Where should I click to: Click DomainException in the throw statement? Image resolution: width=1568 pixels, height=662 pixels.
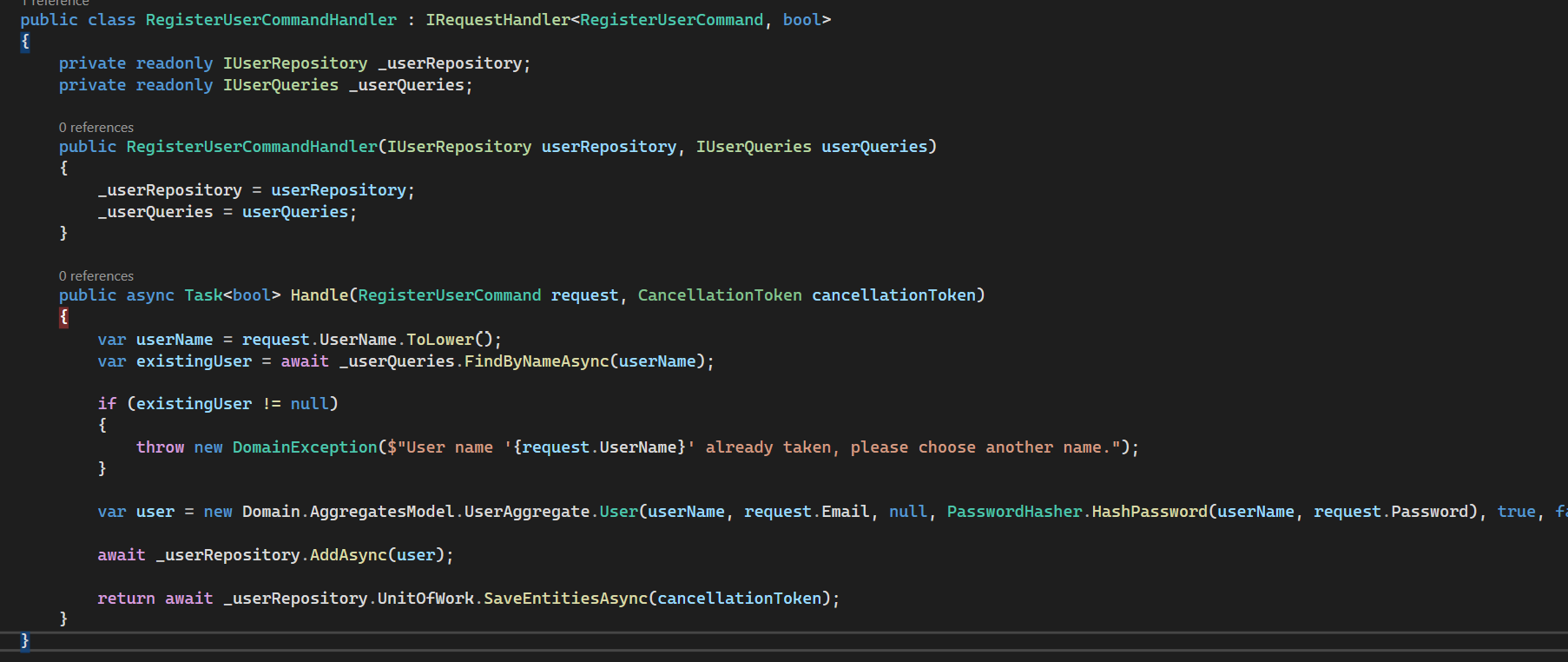(x=305, y=447)
